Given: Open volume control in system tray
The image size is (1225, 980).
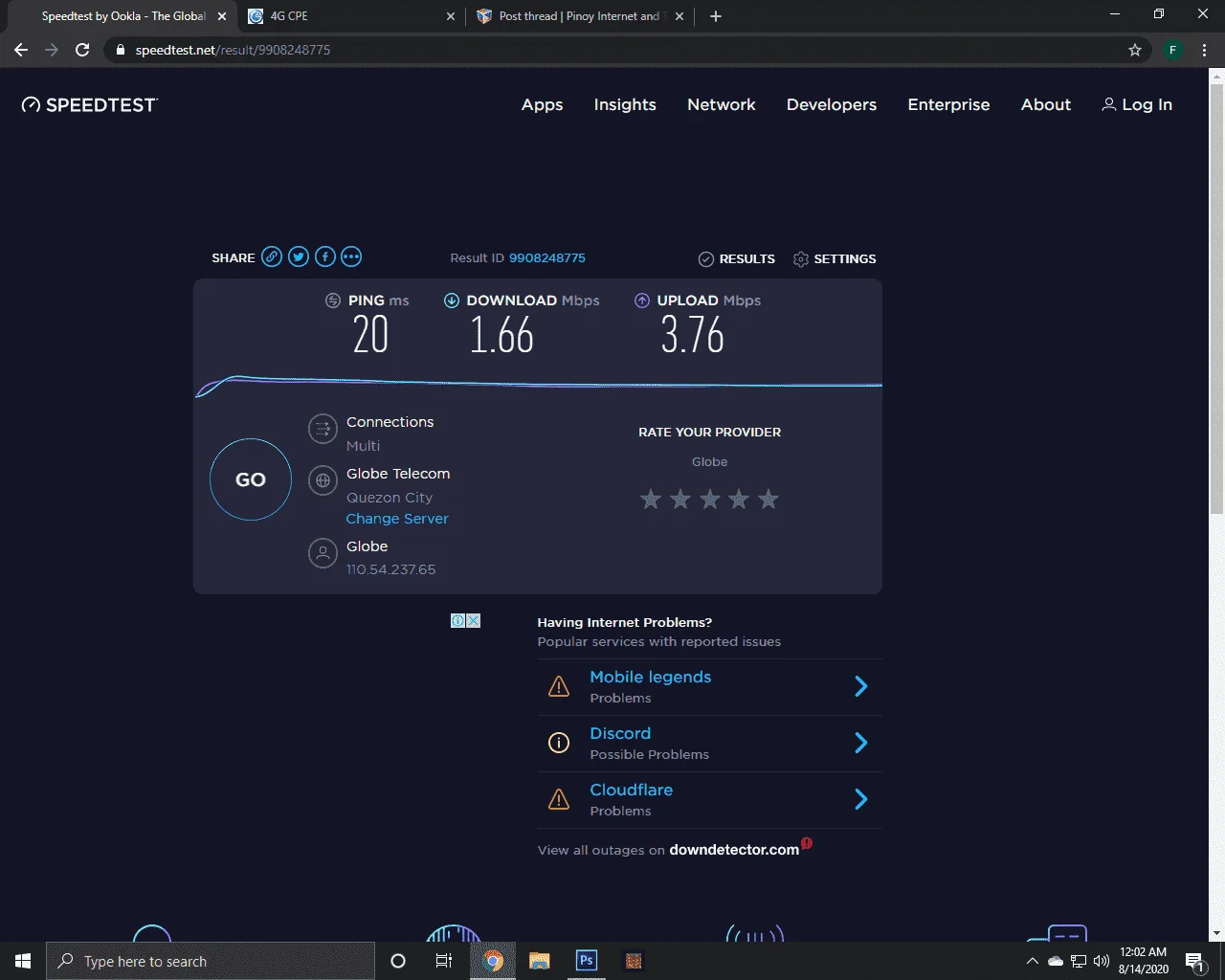Looking at the screenshot, I should click(x=1101, y=961).
